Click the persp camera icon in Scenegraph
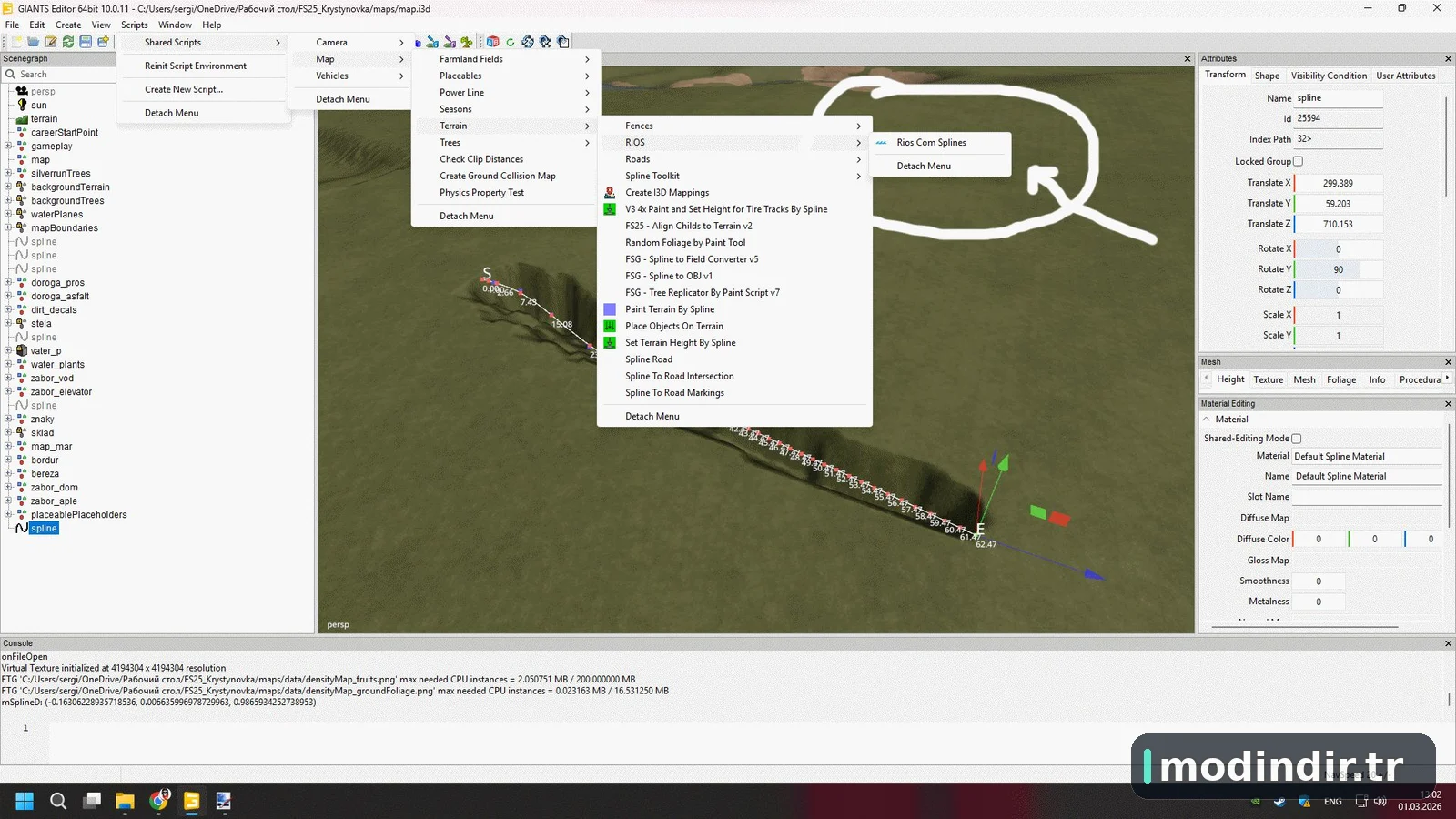Screen dimensions: 1456x819 point(22,91)
